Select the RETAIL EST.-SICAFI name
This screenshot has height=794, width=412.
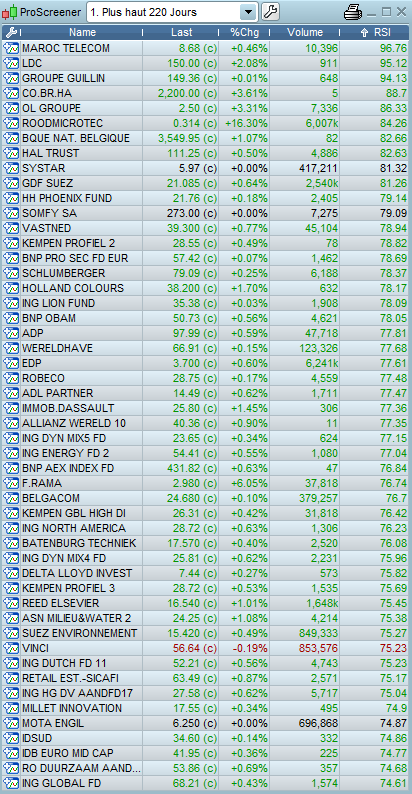tap(70, 678)
